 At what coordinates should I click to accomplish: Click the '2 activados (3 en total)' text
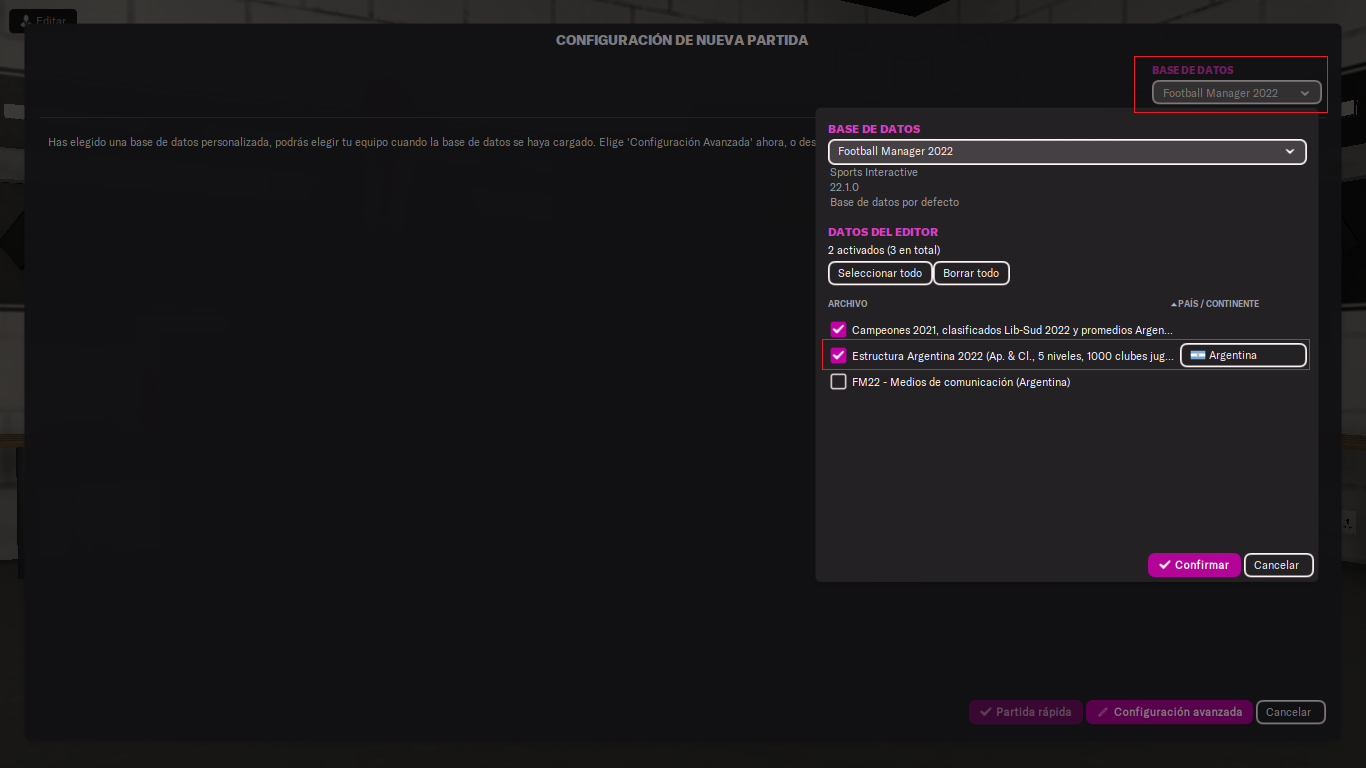pos(884,250)
